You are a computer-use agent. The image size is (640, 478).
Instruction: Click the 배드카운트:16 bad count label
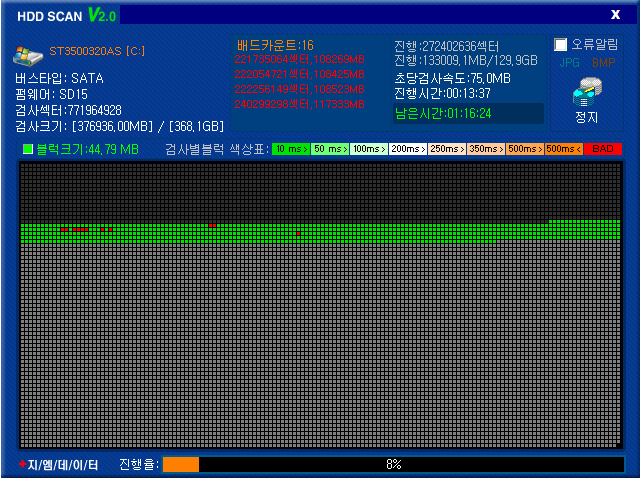pos(275,45)
